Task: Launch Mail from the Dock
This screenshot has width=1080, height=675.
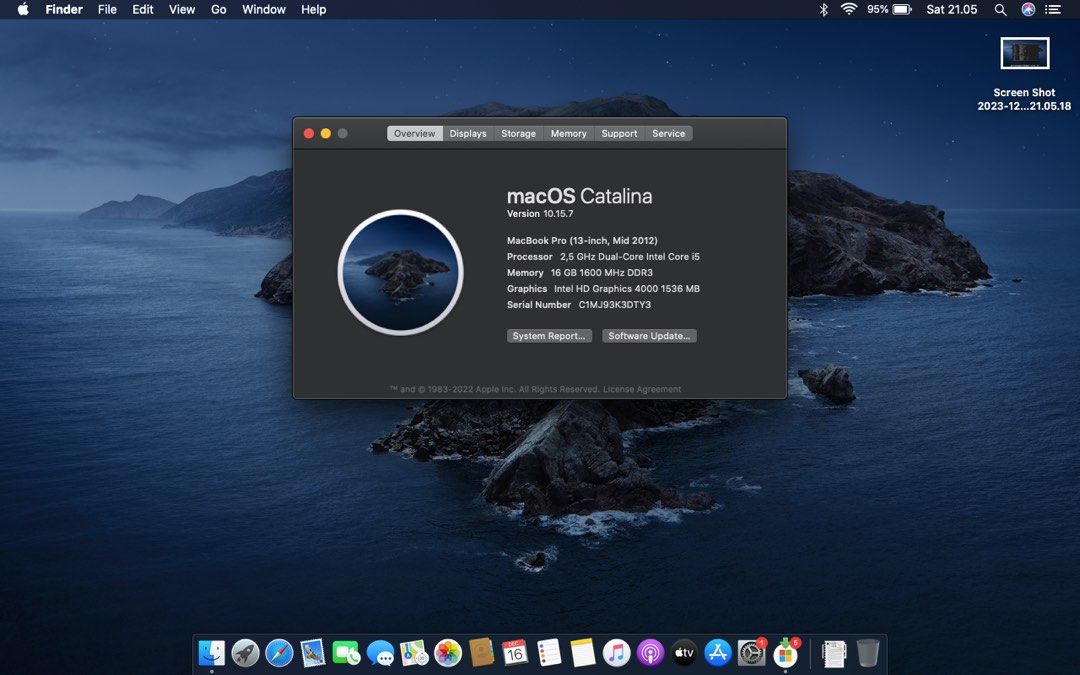Action: click(x=313, y=652)
